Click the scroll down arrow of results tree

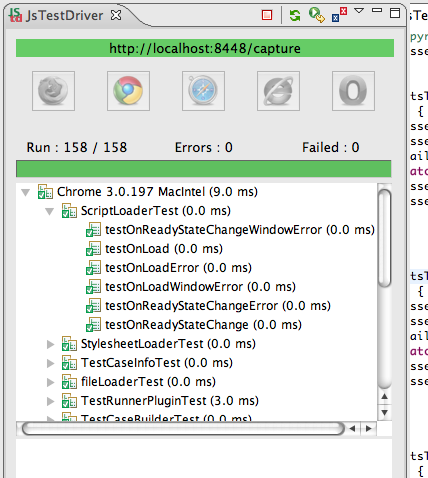[385, 413]
